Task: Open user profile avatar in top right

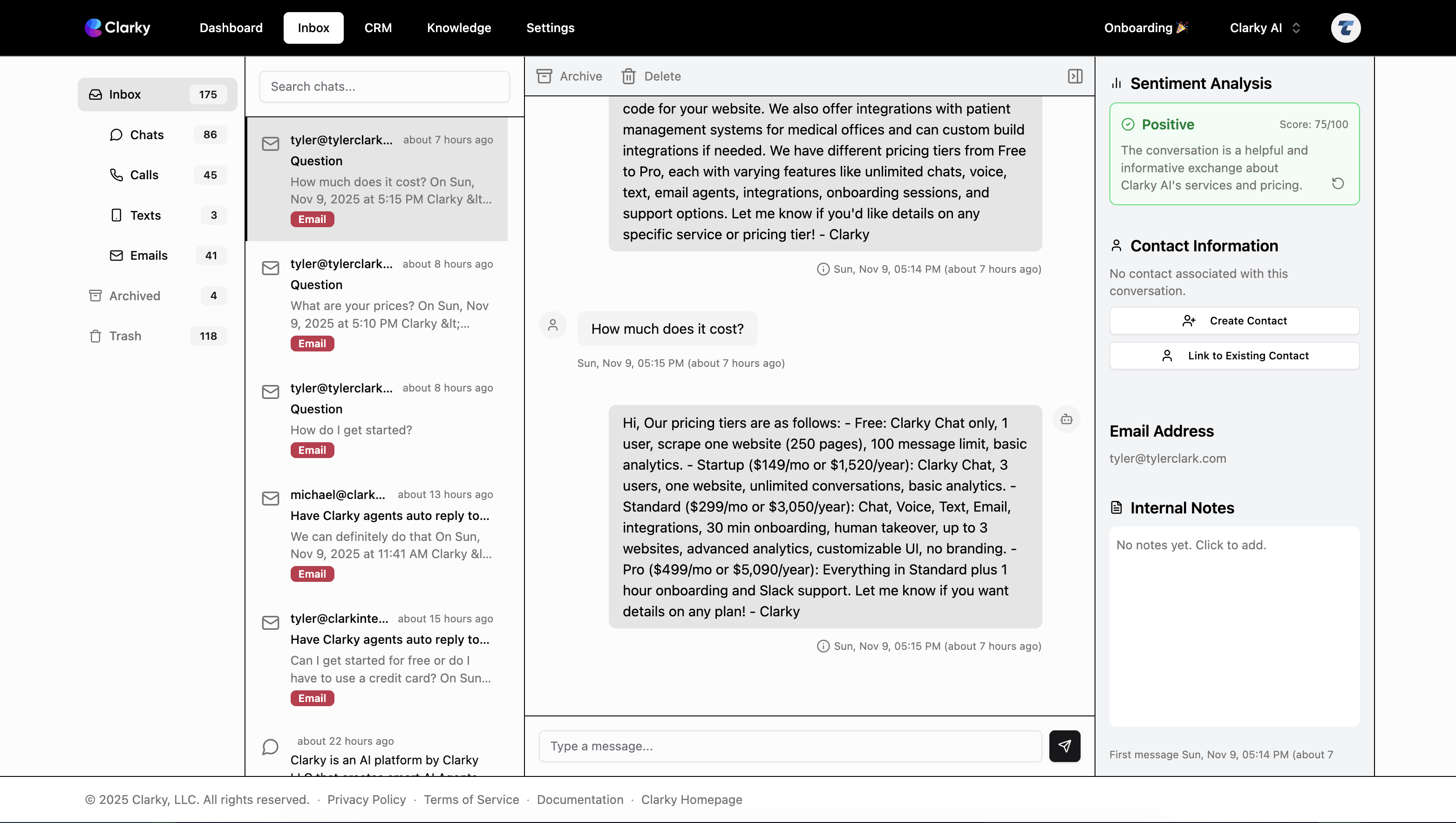Action: pyautogui.click(x=1345, y=28)
